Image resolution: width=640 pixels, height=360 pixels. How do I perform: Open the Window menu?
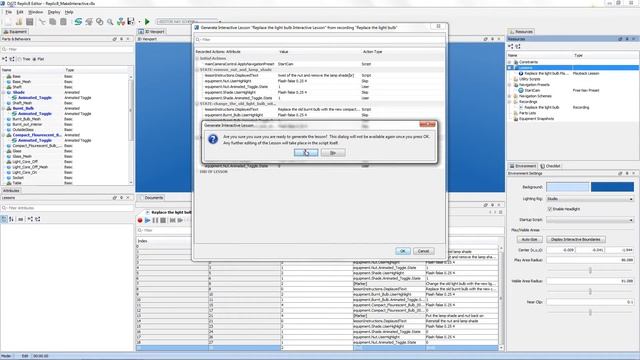[36, 12]
